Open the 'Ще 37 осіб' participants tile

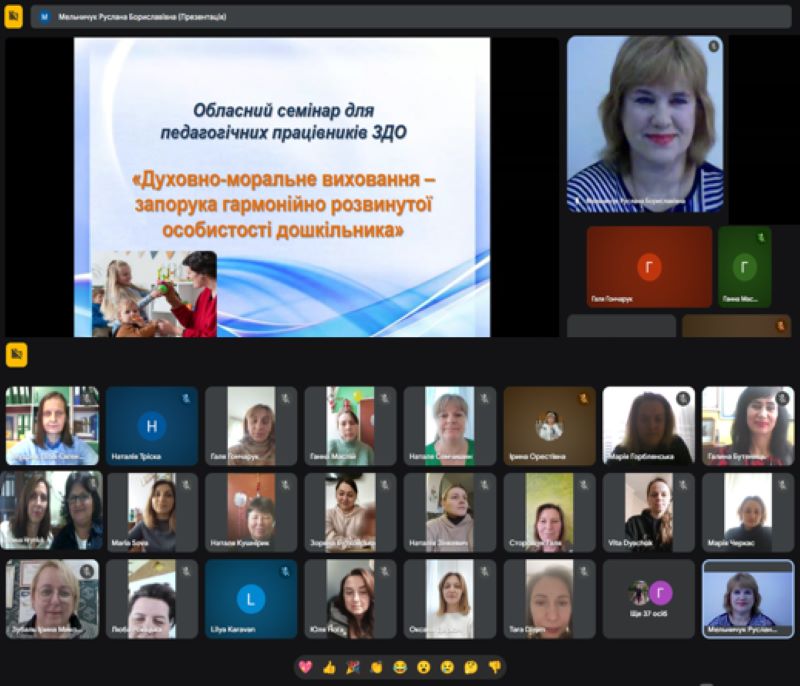(648, 598)
